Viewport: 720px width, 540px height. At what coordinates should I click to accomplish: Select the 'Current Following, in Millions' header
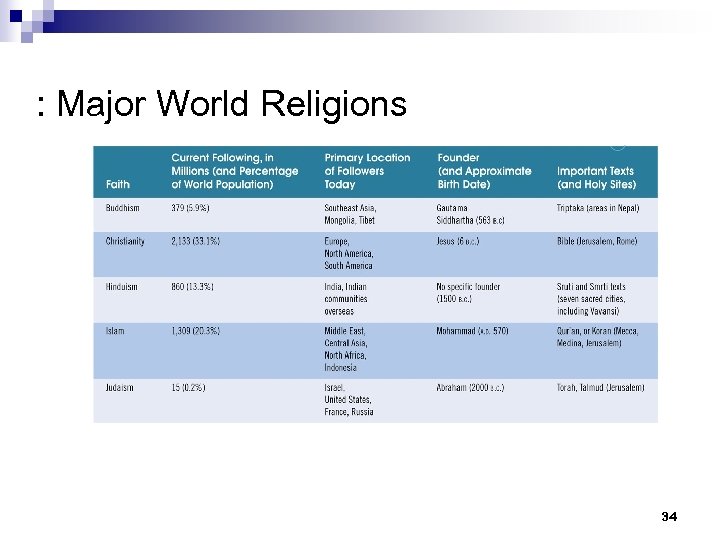point(235,171)
